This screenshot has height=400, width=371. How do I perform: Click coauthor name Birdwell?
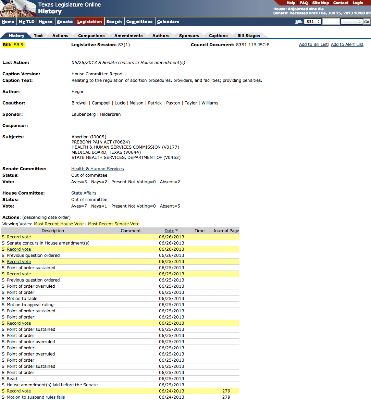click(x=79, y=103)
